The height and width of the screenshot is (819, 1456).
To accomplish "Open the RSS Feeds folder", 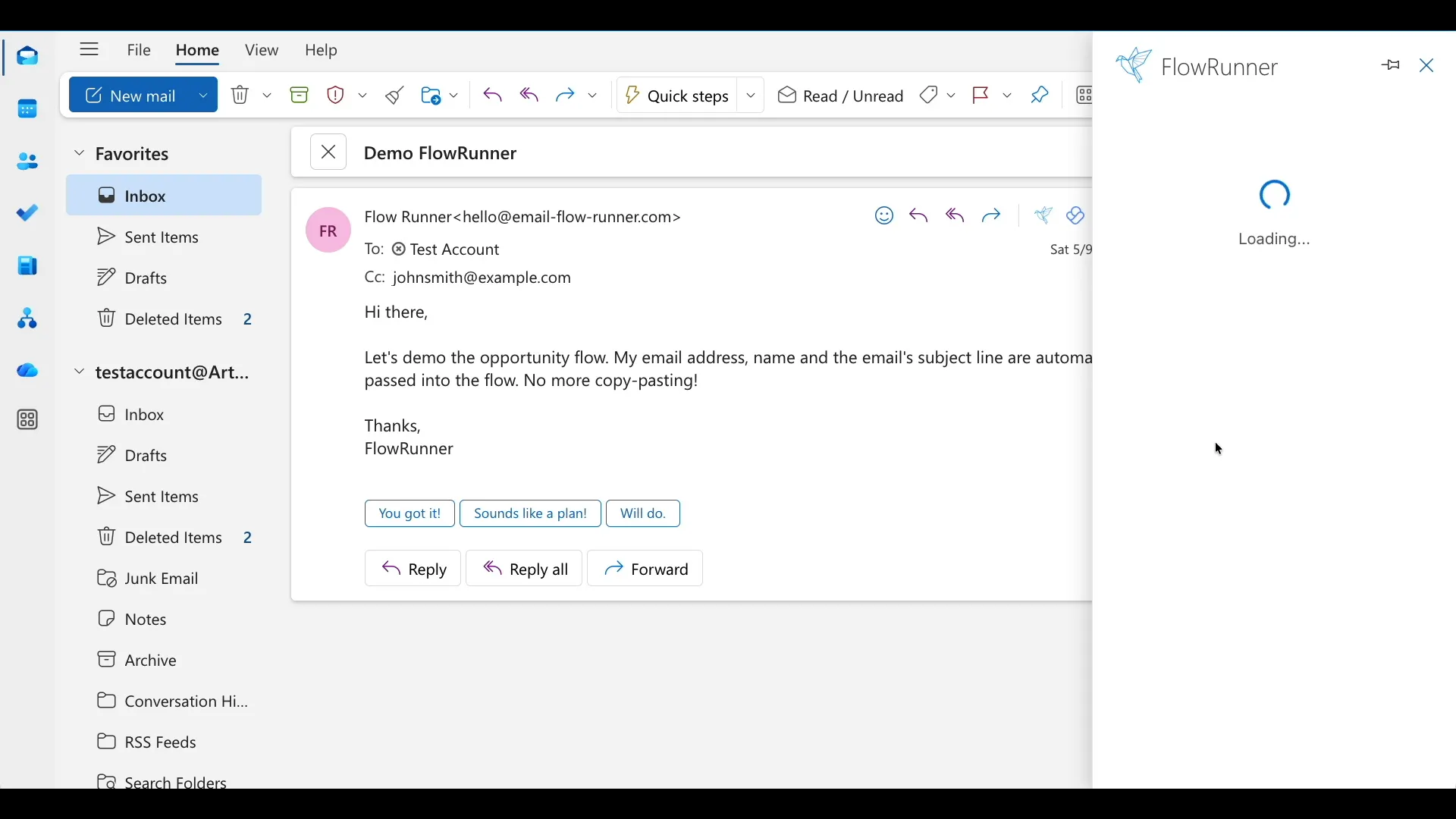I will click(x=165, y=744).
